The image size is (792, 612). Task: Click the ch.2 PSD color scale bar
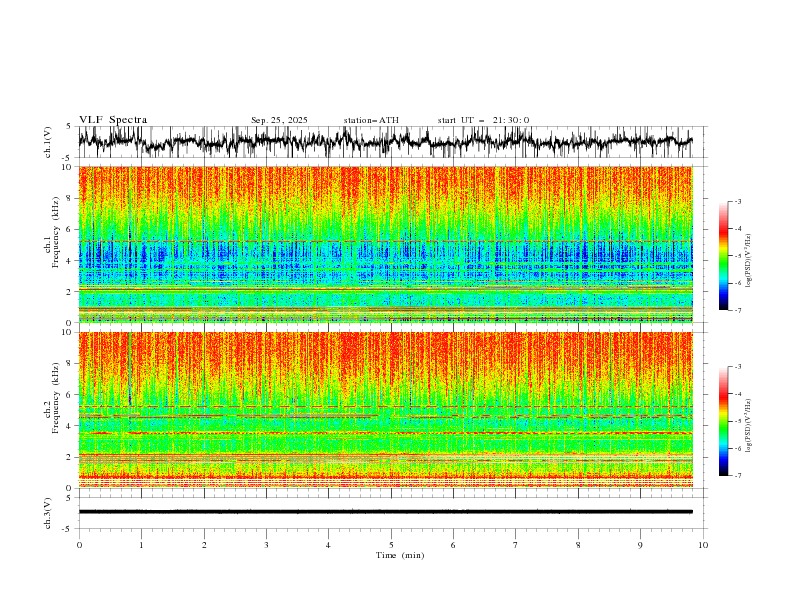click(x=723, y=421)
